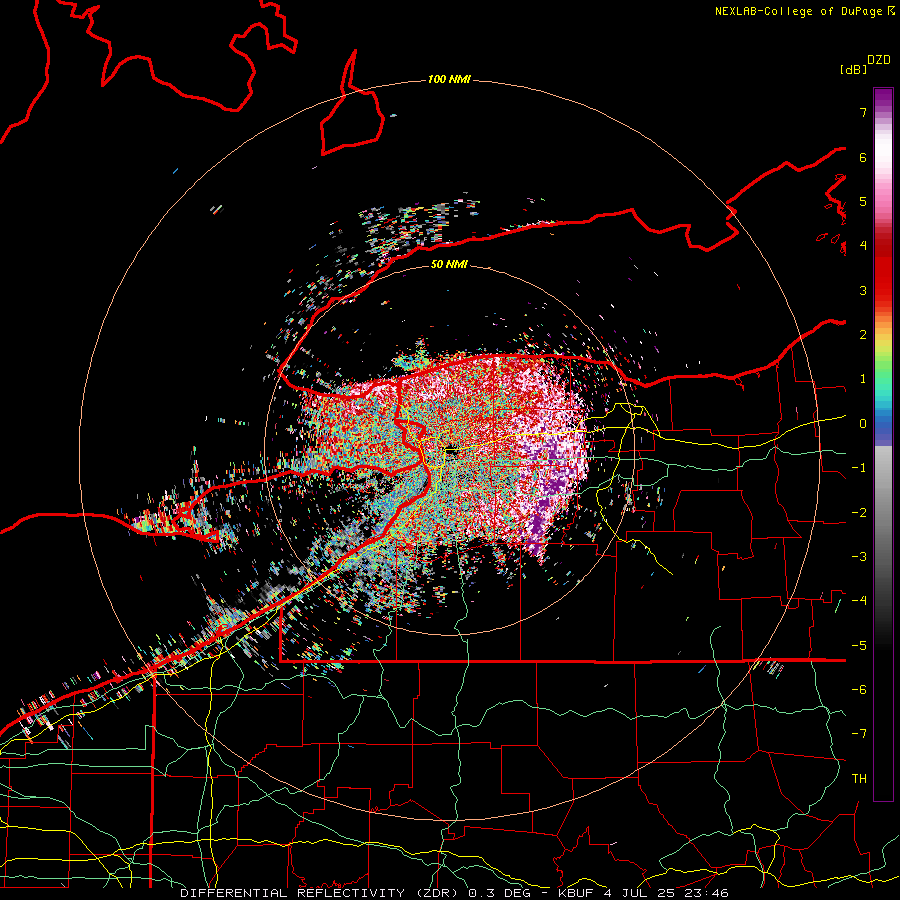Click the legend value "3"
900x900 pixels.
pyautogui.click(x=863, y=290)
